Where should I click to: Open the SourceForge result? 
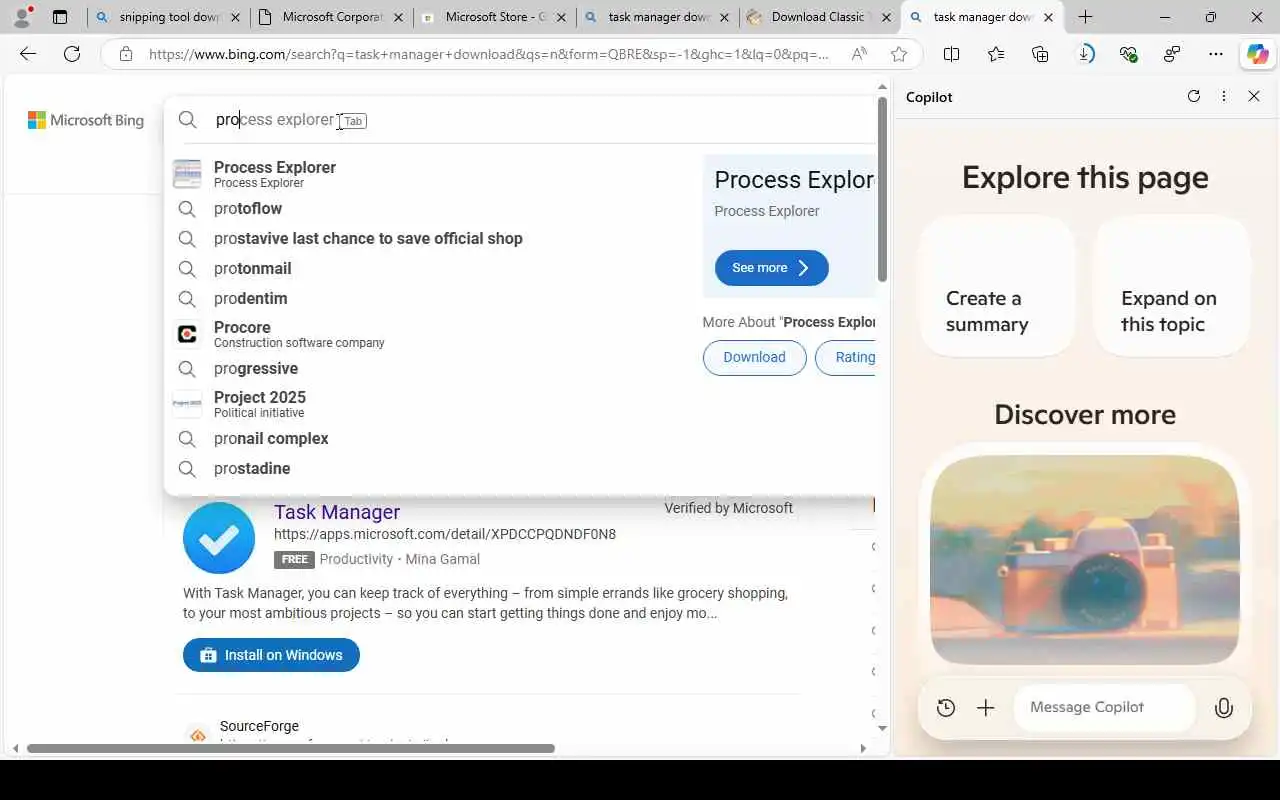click(x=259, y=726)
